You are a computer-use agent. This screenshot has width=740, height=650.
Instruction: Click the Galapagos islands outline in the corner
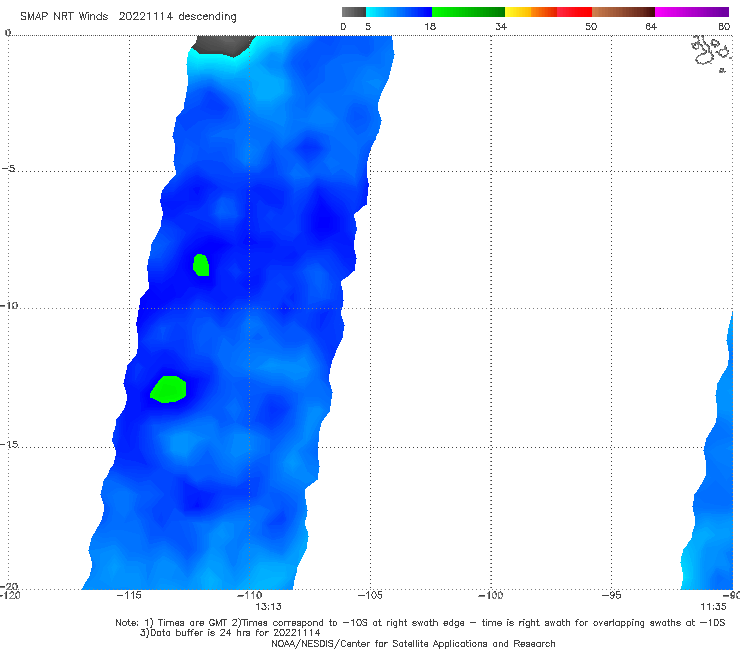(712, 53)
